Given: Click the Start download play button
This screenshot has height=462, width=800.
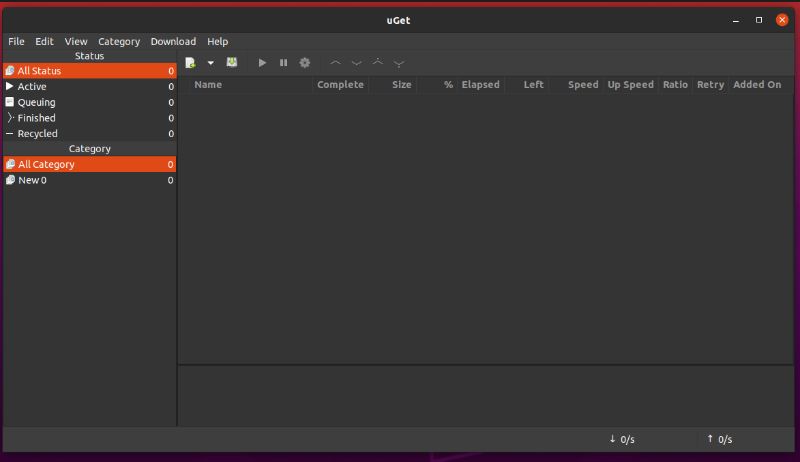Looking at the screenshot, I should click(262, 63).
